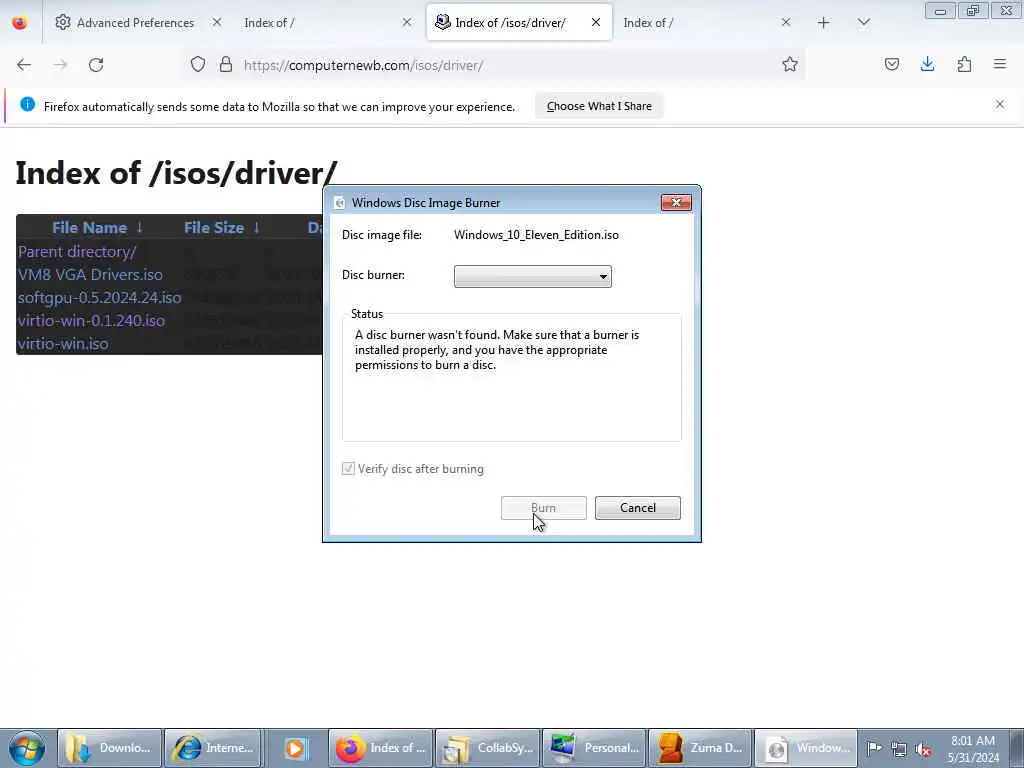Click the padlock site information icon
The width and height of the screenshot is (1024, 768).
point(226,64)
